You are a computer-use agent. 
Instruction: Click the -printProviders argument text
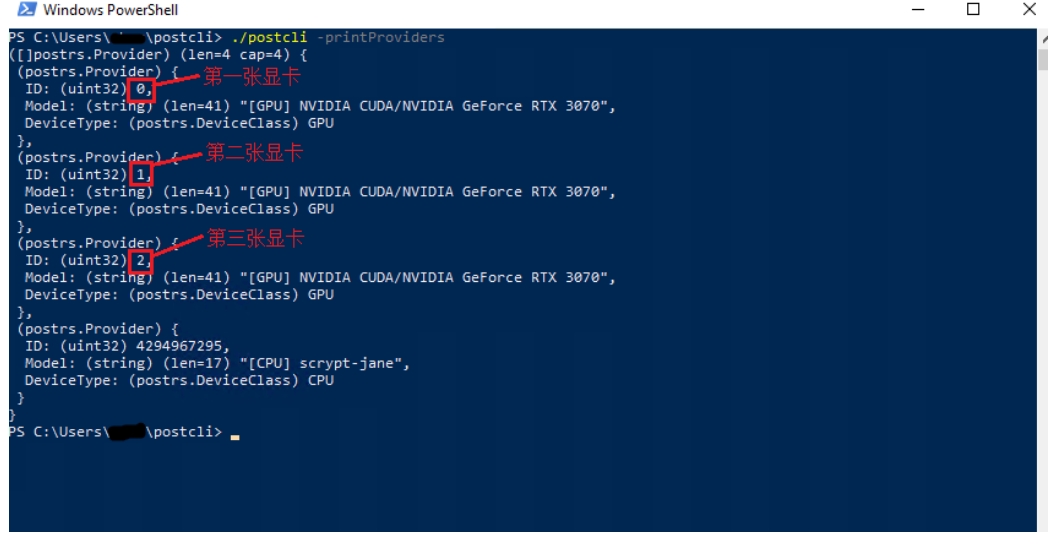tap(380, 37)
